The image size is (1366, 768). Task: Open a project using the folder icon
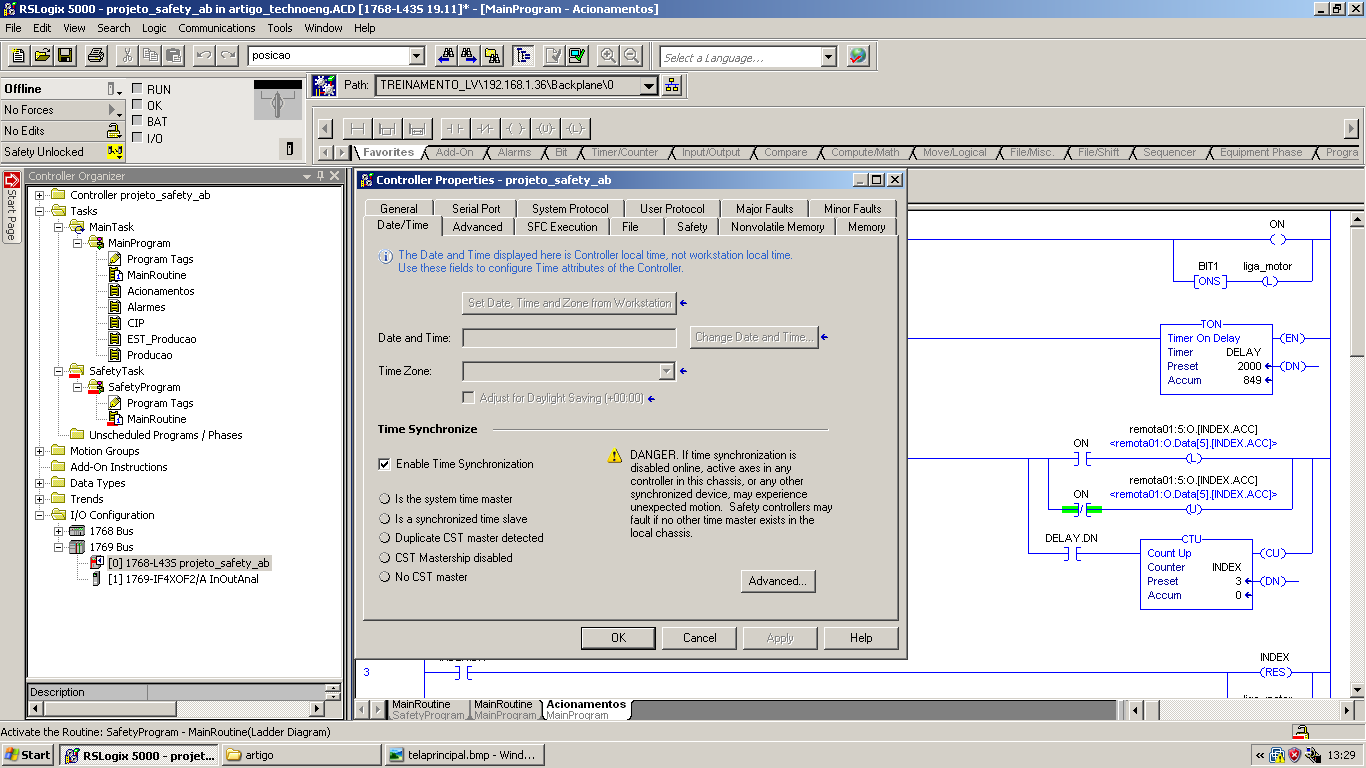pos(40,56)
